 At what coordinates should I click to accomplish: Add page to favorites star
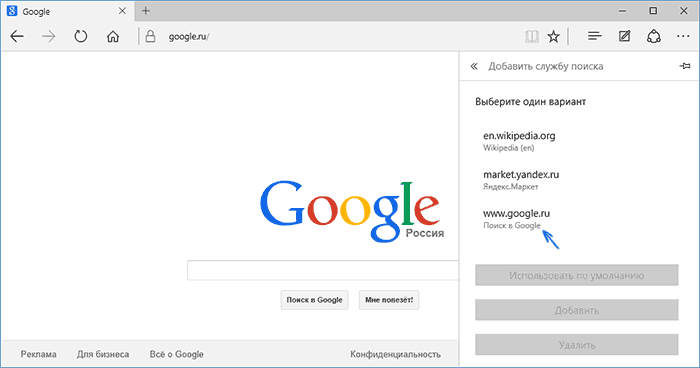(554, 36)
